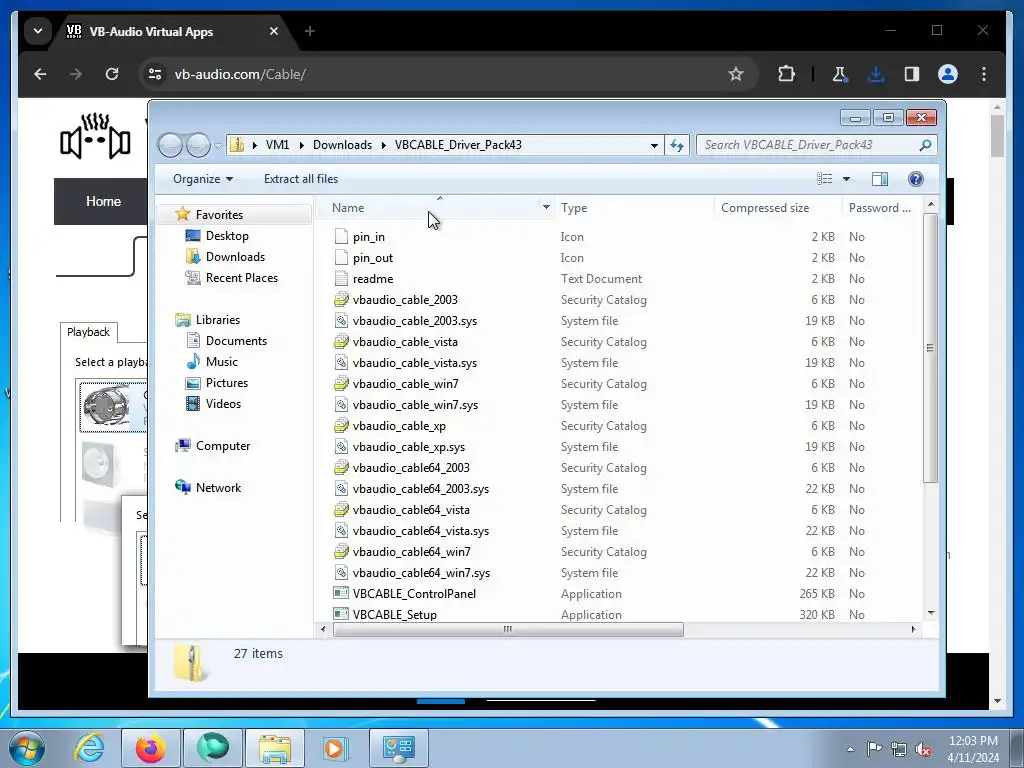Select Network in the navigation pane
Viewport: 1024px width, 768px height.
(218, 488)
